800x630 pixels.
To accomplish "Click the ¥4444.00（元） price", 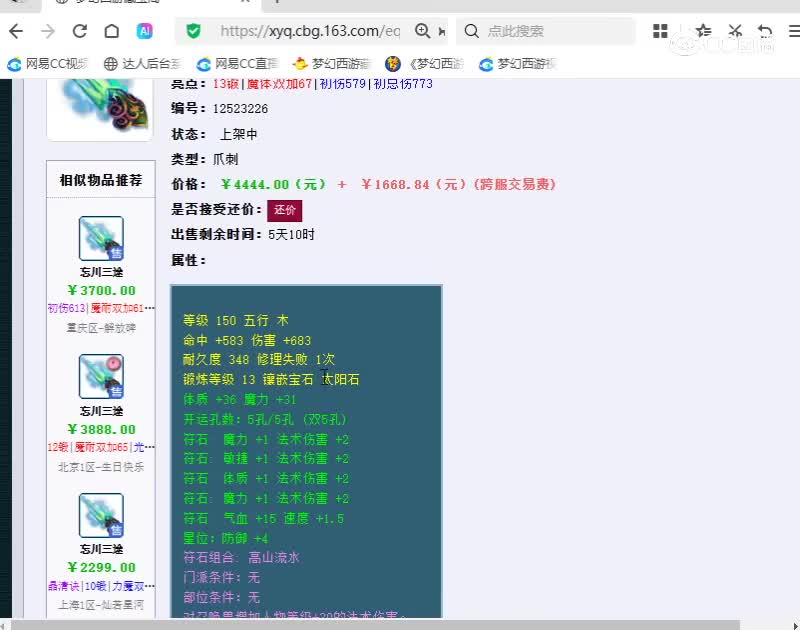I will 273,184.
